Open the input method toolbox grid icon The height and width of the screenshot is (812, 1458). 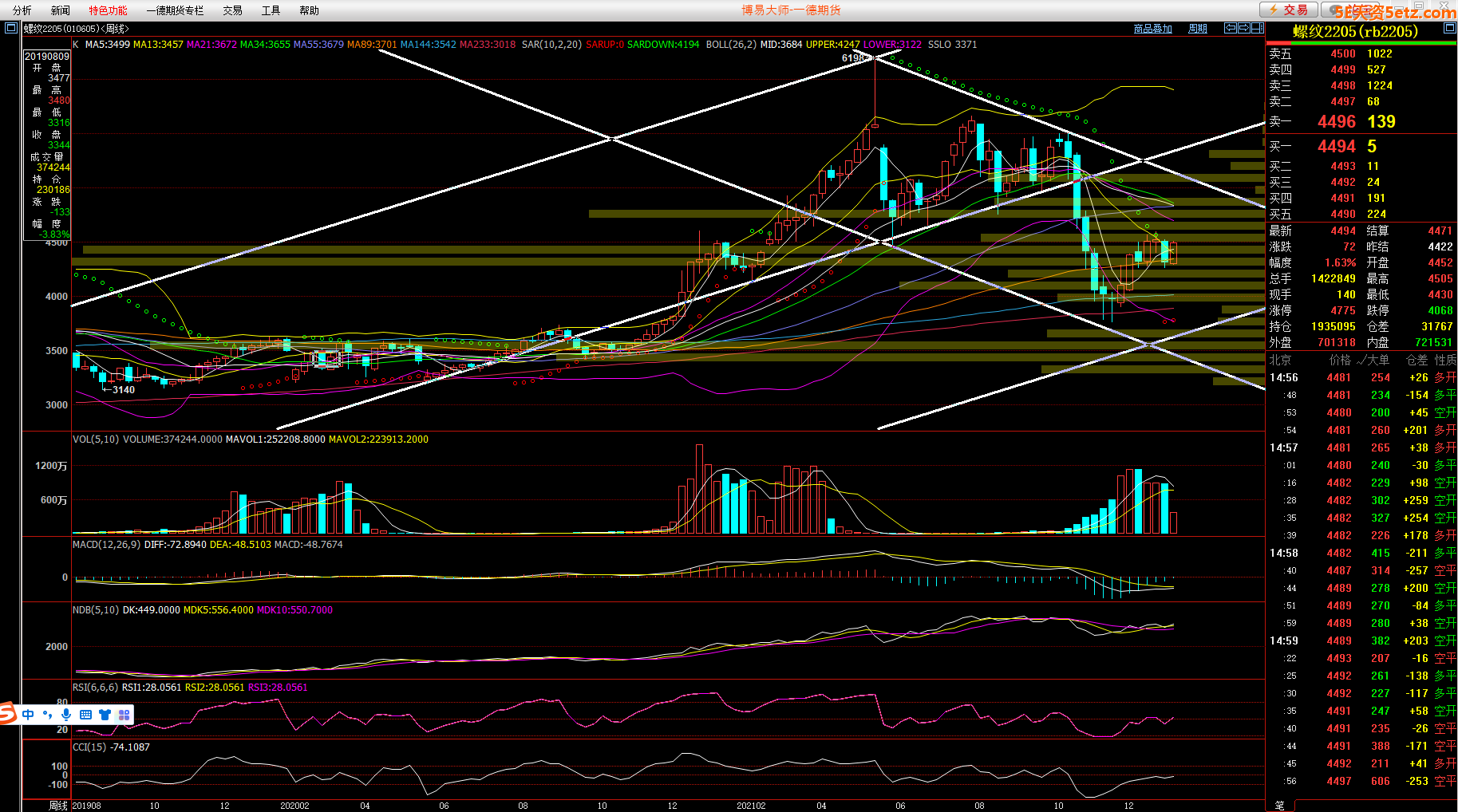(124, 715)
